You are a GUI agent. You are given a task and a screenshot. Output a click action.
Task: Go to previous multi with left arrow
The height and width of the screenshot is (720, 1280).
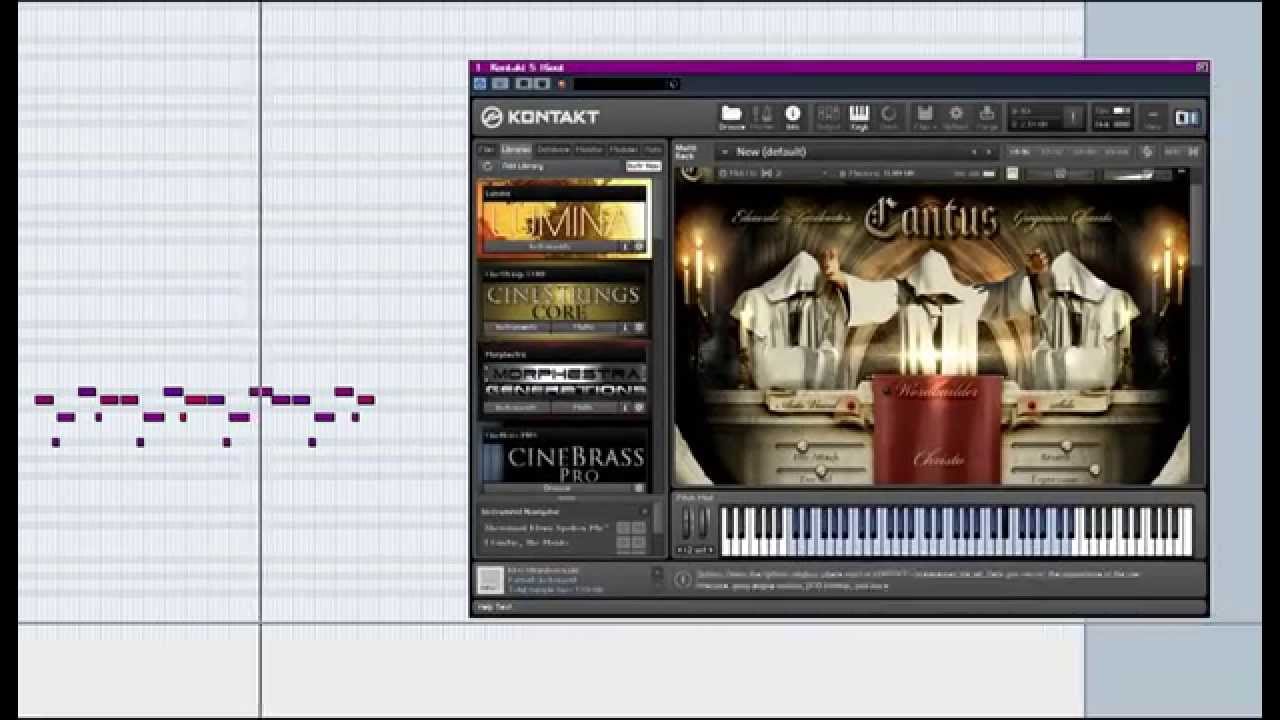[973, 152]
